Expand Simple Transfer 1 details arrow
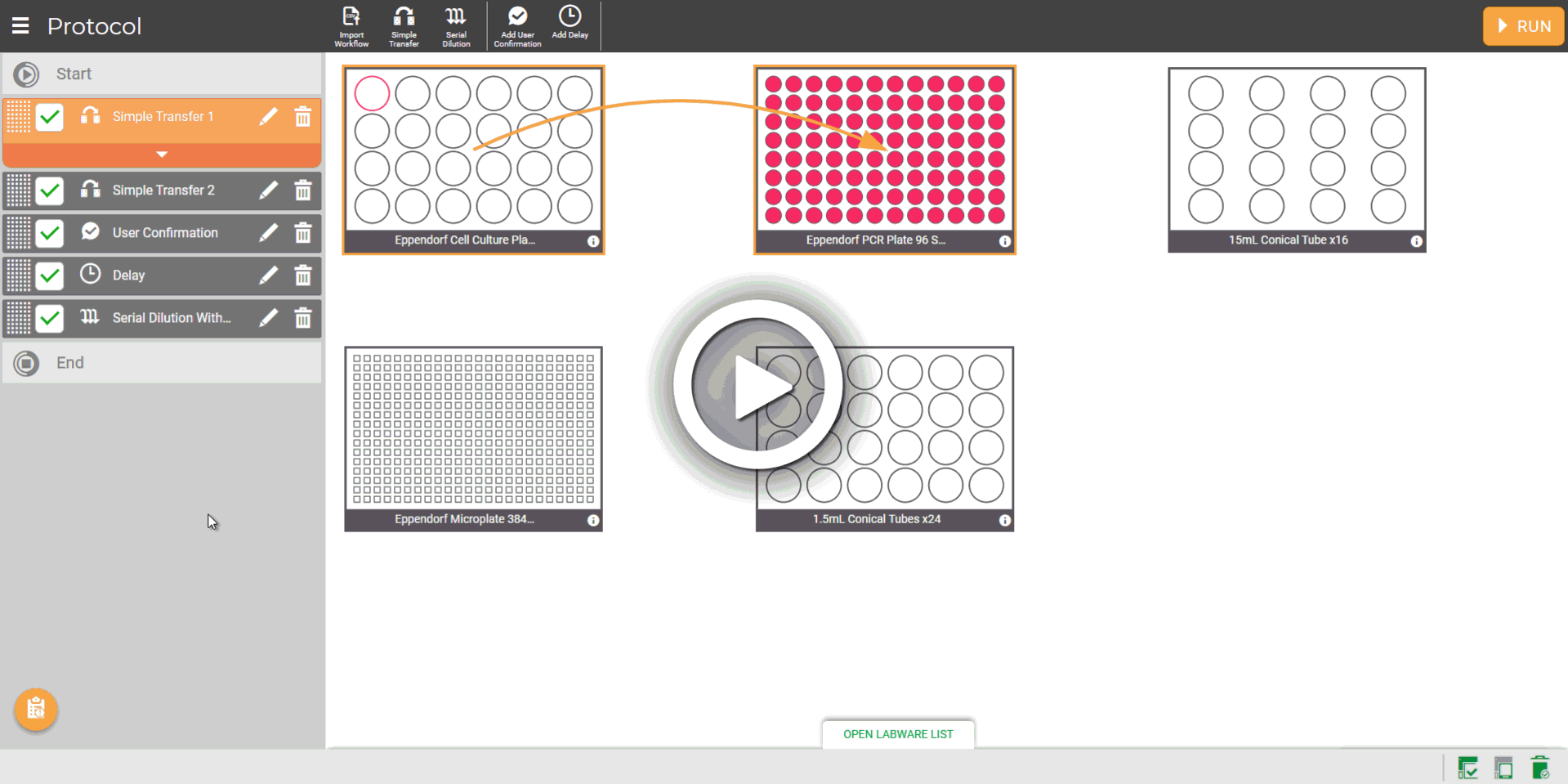 coord(162,155)
